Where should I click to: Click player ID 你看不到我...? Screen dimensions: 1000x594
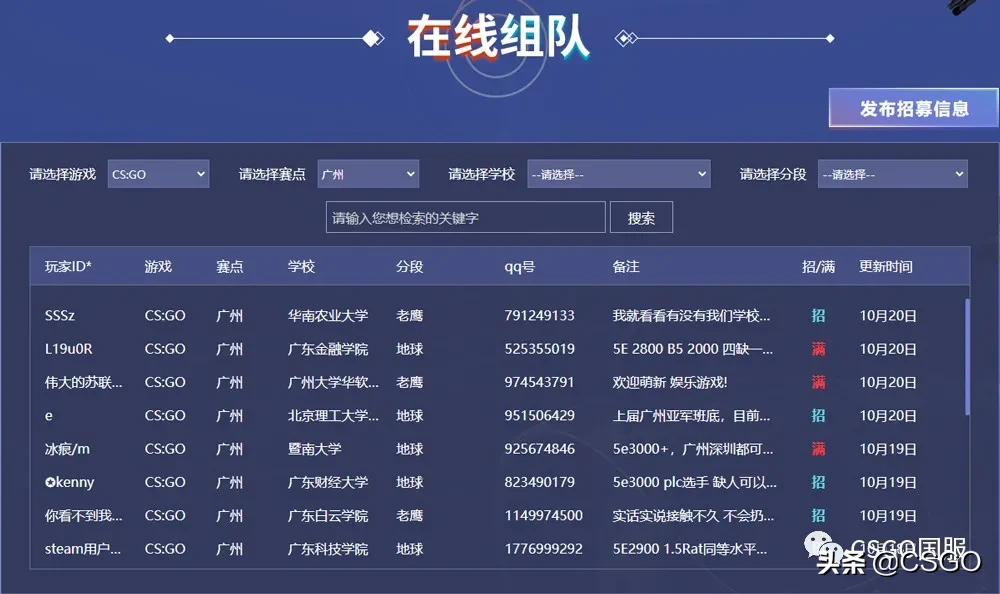pos(84,516)
